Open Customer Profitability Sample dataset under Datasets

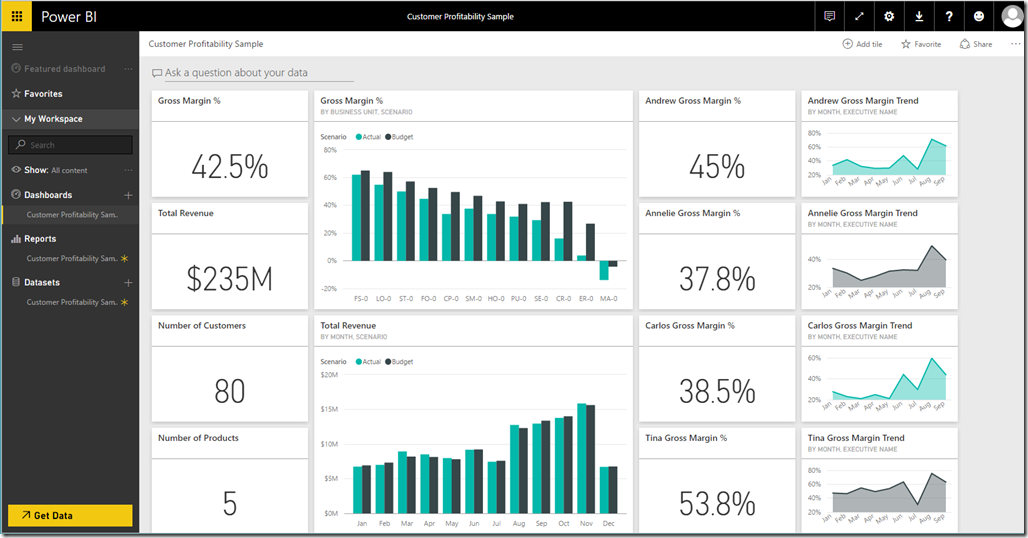click(70, 303)
